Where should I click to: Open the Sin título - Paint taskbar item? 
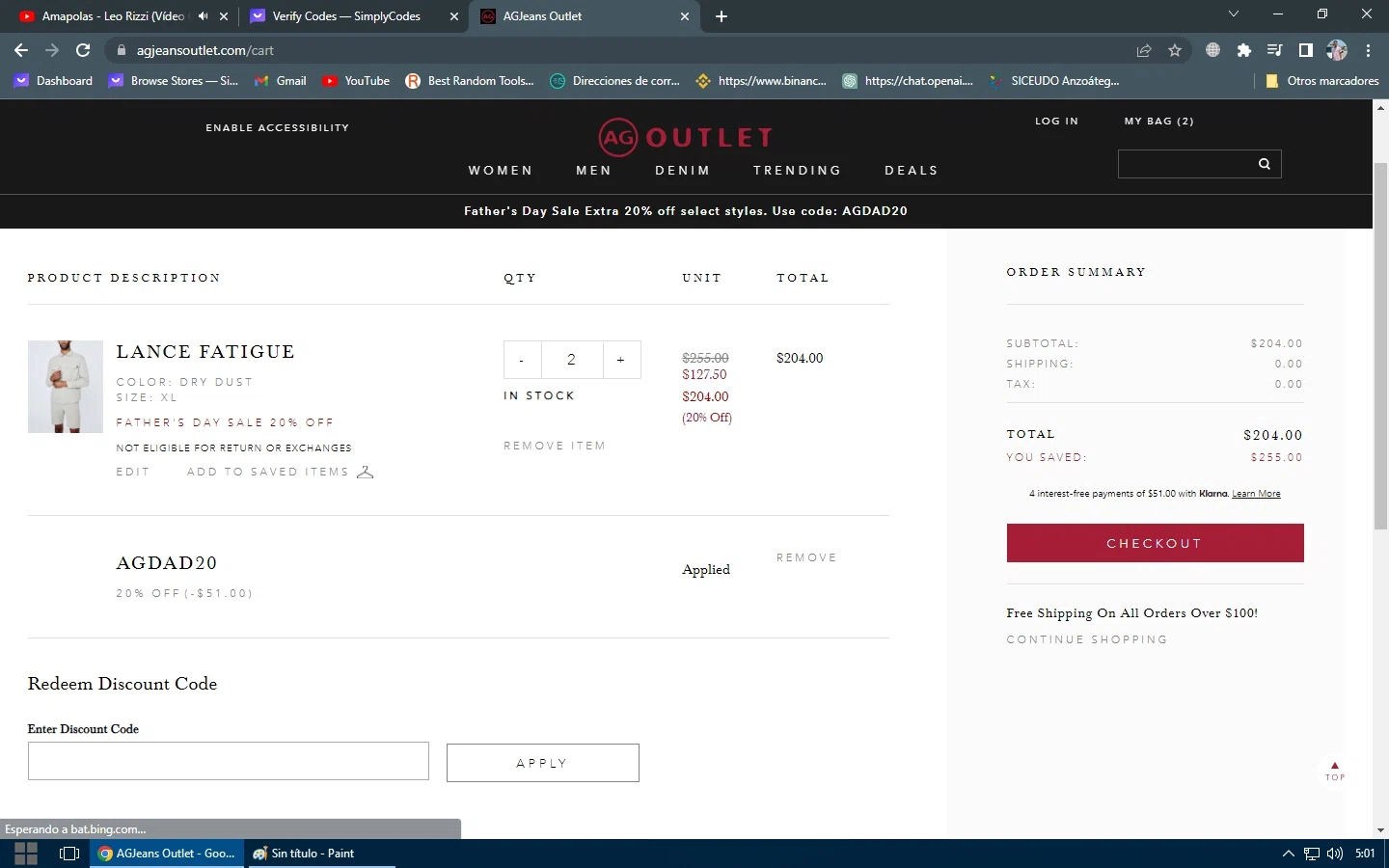tap(321, 854)
